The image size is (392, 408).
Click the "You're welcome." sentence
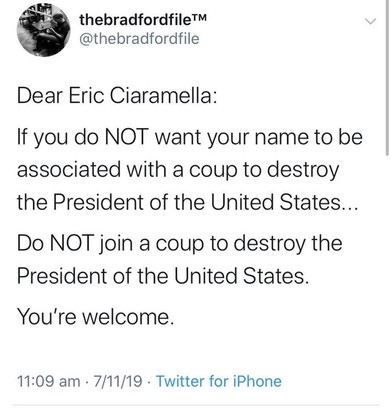[x=96, y=317]
